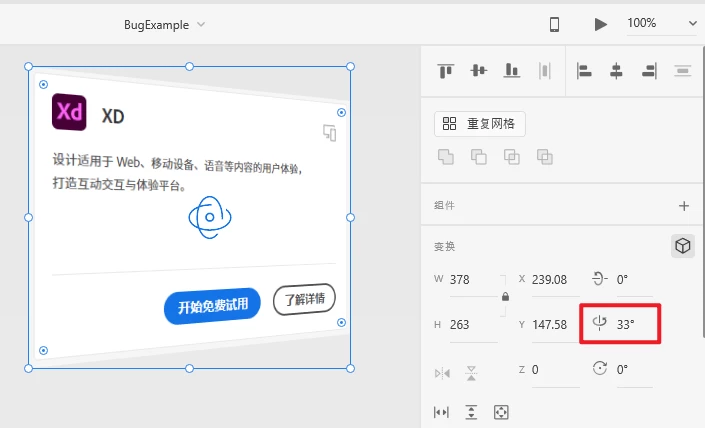The height and width of the screenshot is (428, 705).
Task: Open the BugExample document title dropdown
Action: tap(165, 25)
